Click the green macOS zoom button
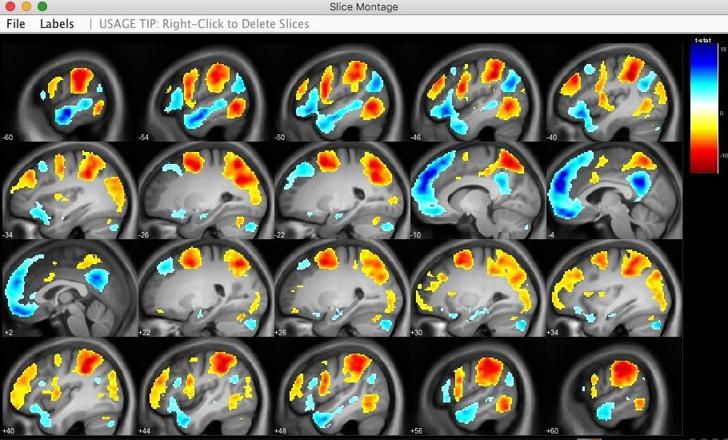728x440 pixels. pyautogui.click(x=42, y=6)
